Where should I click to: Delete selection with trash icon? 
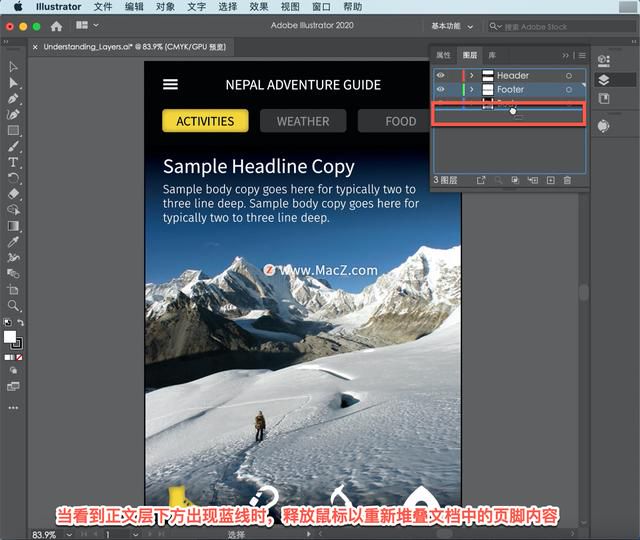pos(567,180)
